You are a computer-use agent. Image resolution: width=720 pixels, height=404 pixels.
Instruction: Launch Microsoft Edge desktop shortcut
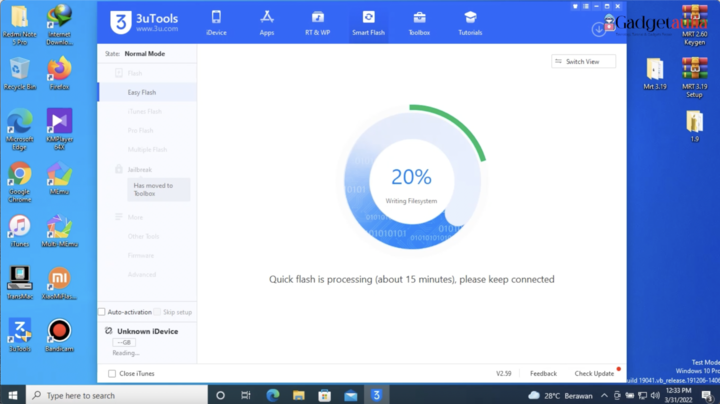tap(20, 130)
